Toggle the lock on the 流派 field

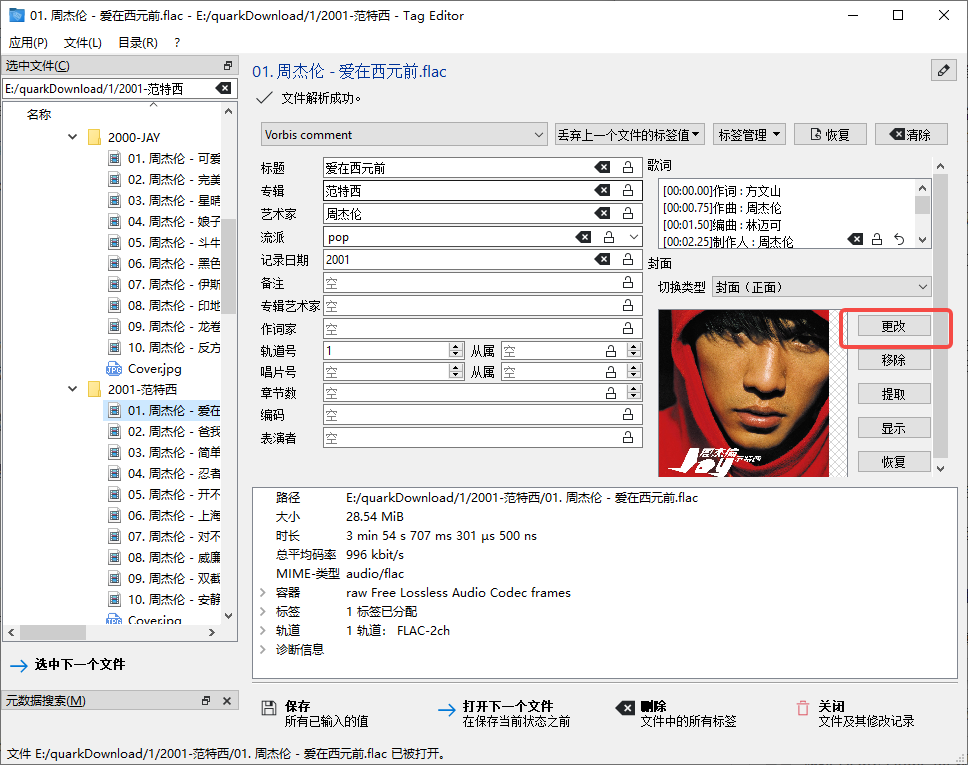pos(609,237)
